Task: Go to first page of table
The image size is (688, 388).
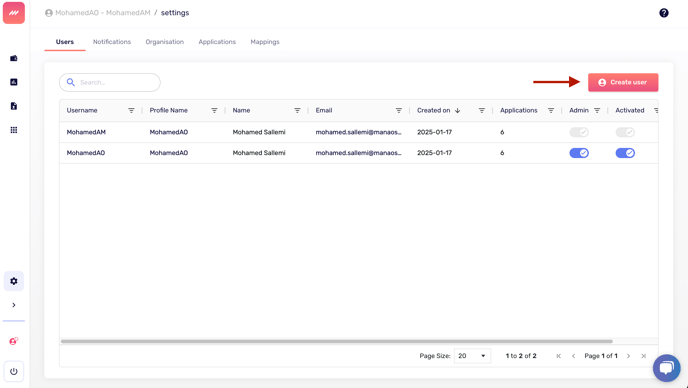Action: click(x=559, y=356)
